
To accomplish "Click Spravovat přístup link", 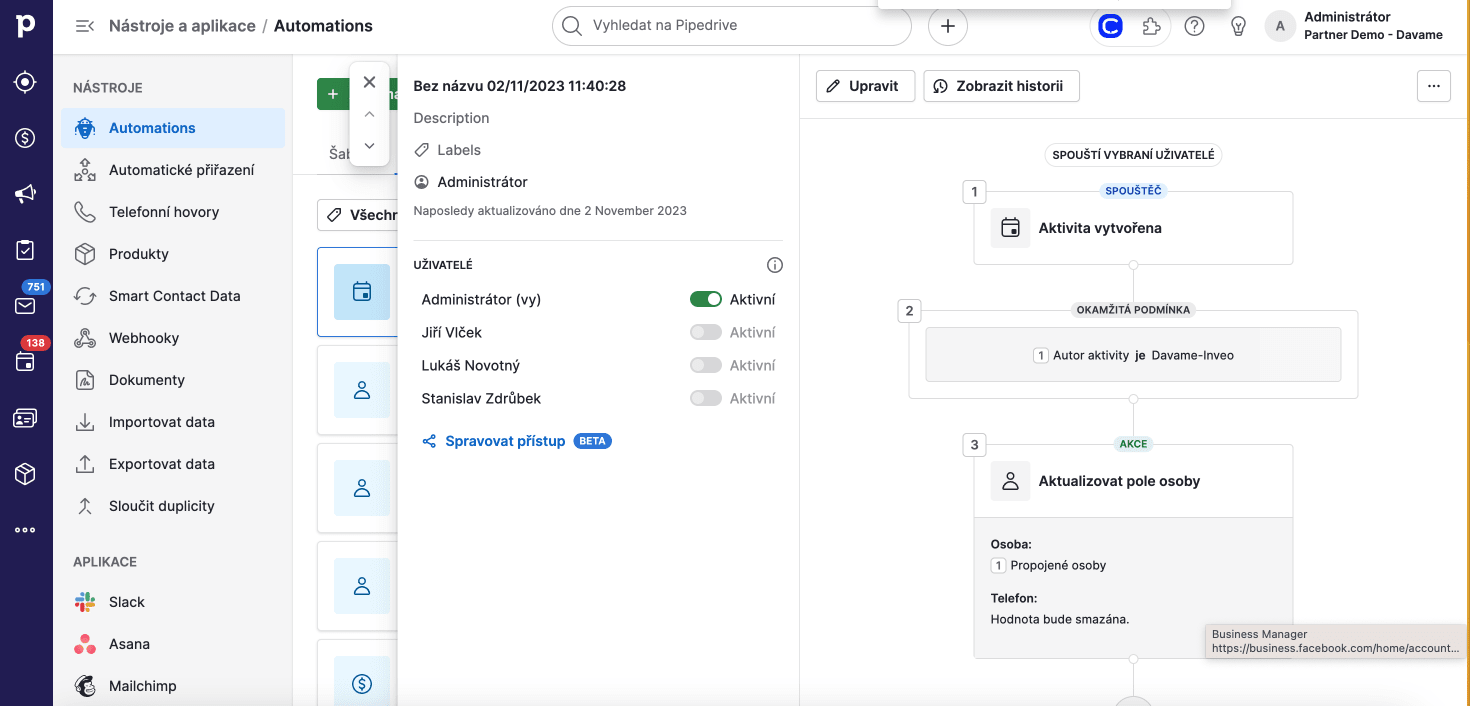I will coord(505,441).
